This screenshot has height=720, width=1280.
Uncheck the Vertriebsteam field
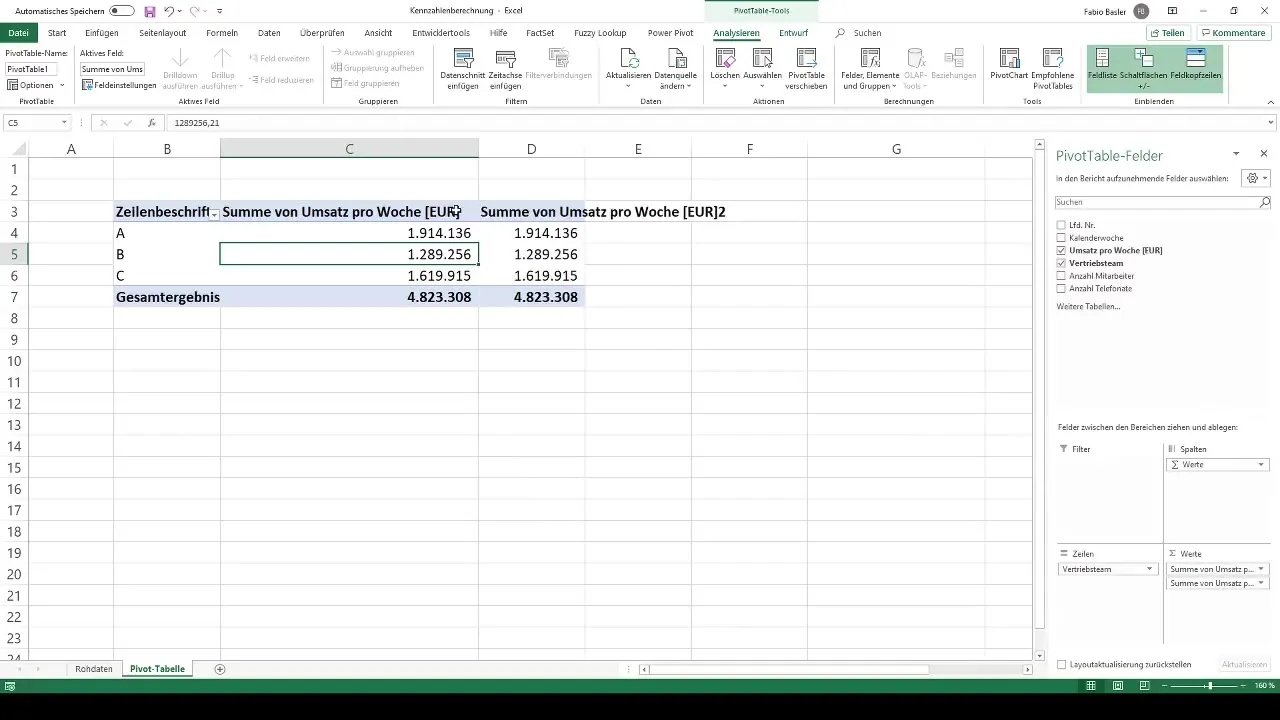click(x=1061, y=263)
